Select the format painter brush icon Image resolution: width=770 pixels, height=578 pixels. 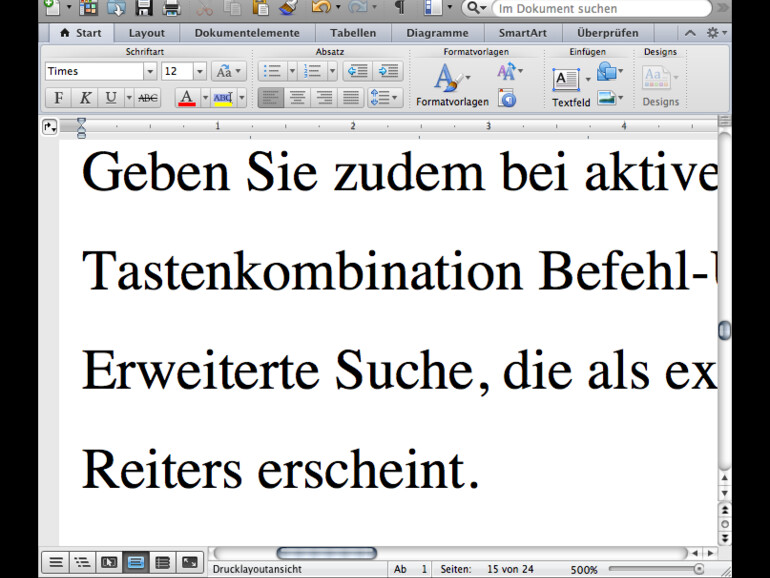point(288,7)
